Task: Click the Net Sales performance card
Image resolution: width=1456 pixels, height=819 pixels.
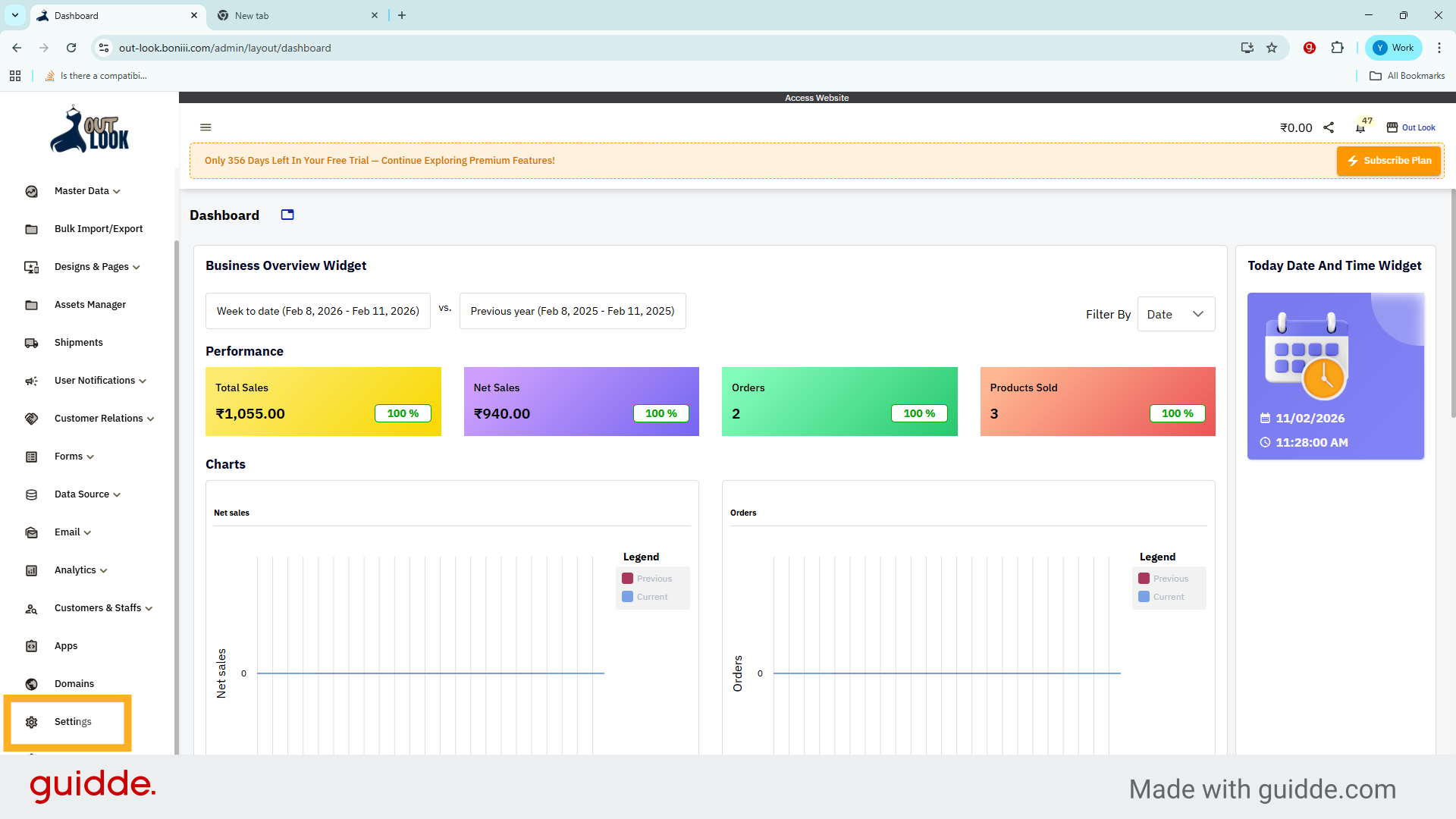Action: (582, 402)
